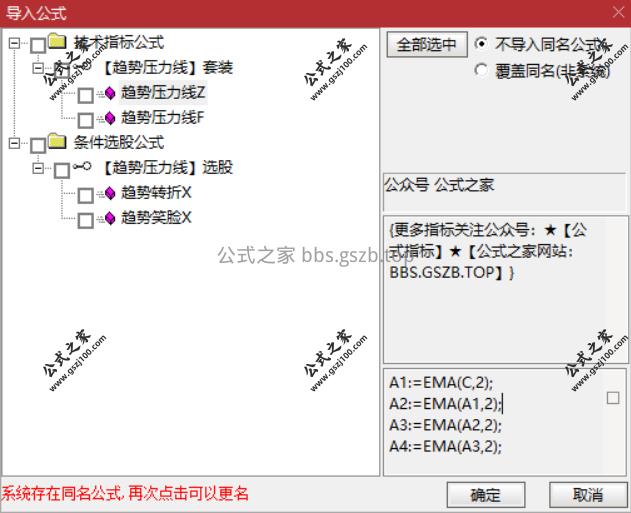Tick the 趋势笑脸X checkbox
The image size is (631, 513).
coord(86,220)
